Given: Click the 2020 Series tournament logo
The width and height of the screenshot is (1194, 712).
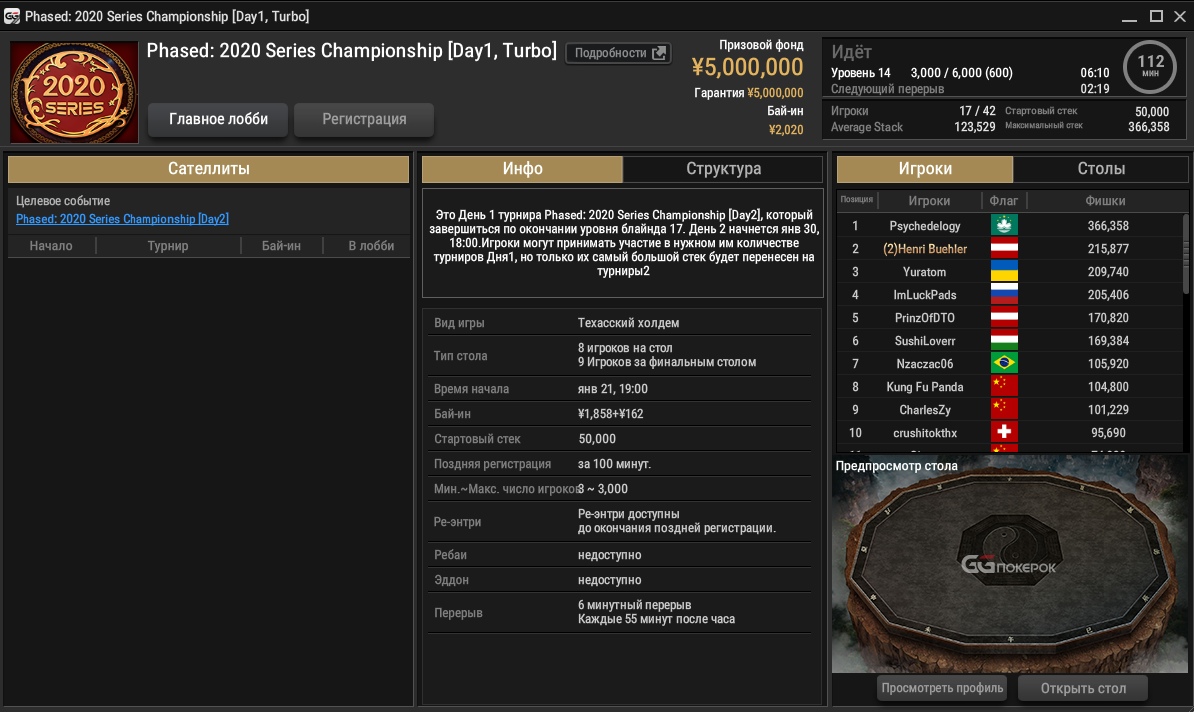Looking at the screenshot, I should (74, 92).
